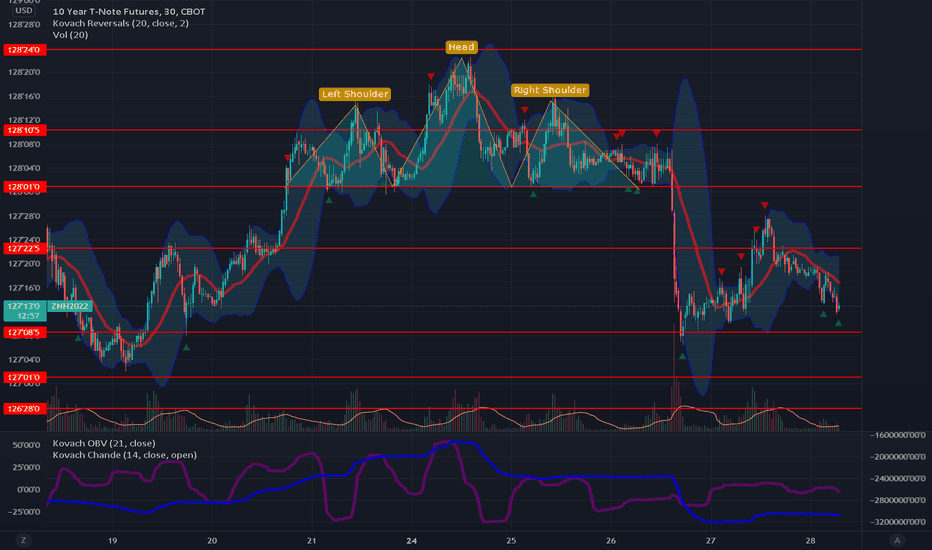Select the Kovach Chande indicator legend
Screen dimensions: 932x550
click(124, 455)
